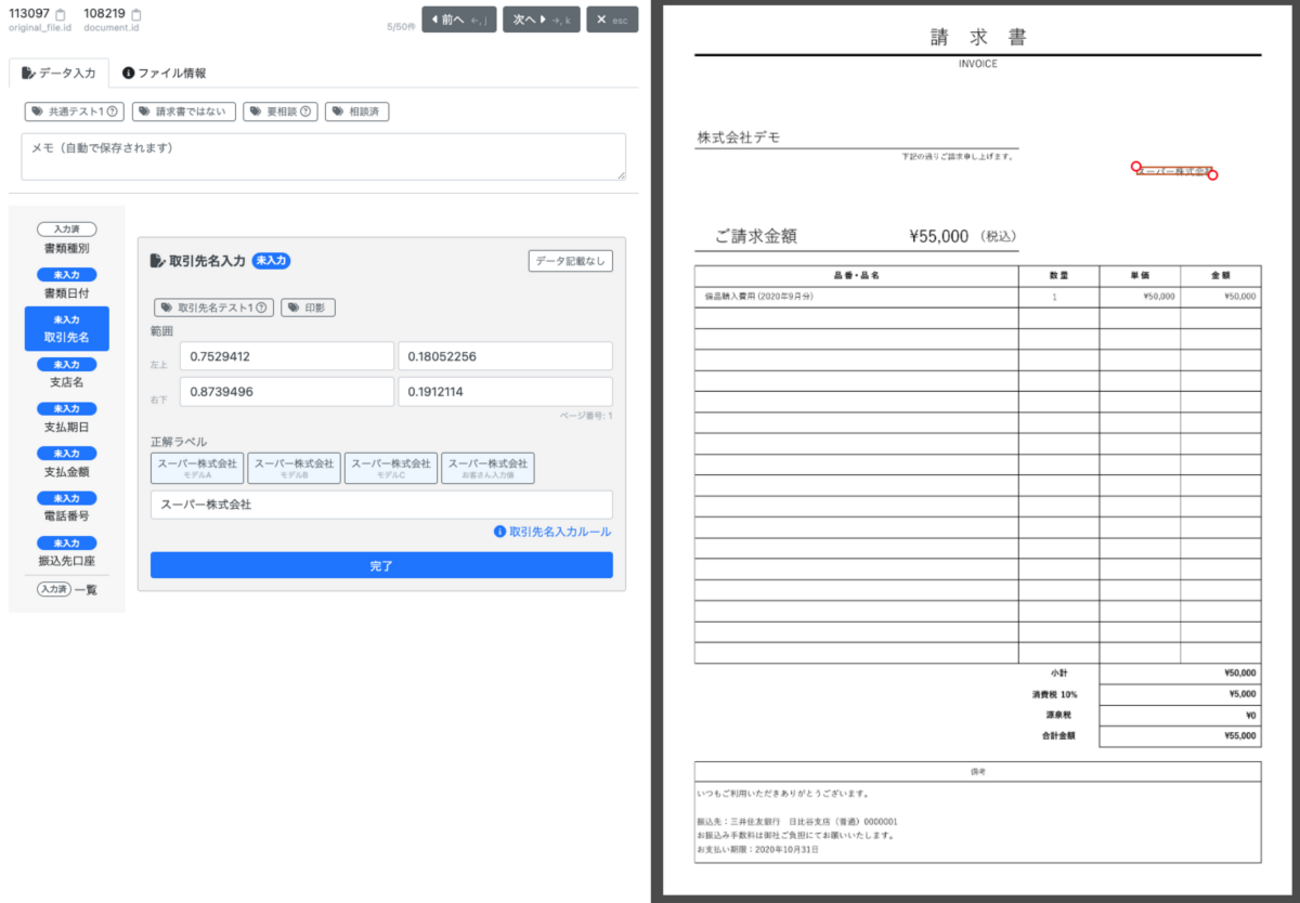Toggle the 取引先名テスト1 tag
This screenshot has width=1300, height=903.
click(214, 308)
